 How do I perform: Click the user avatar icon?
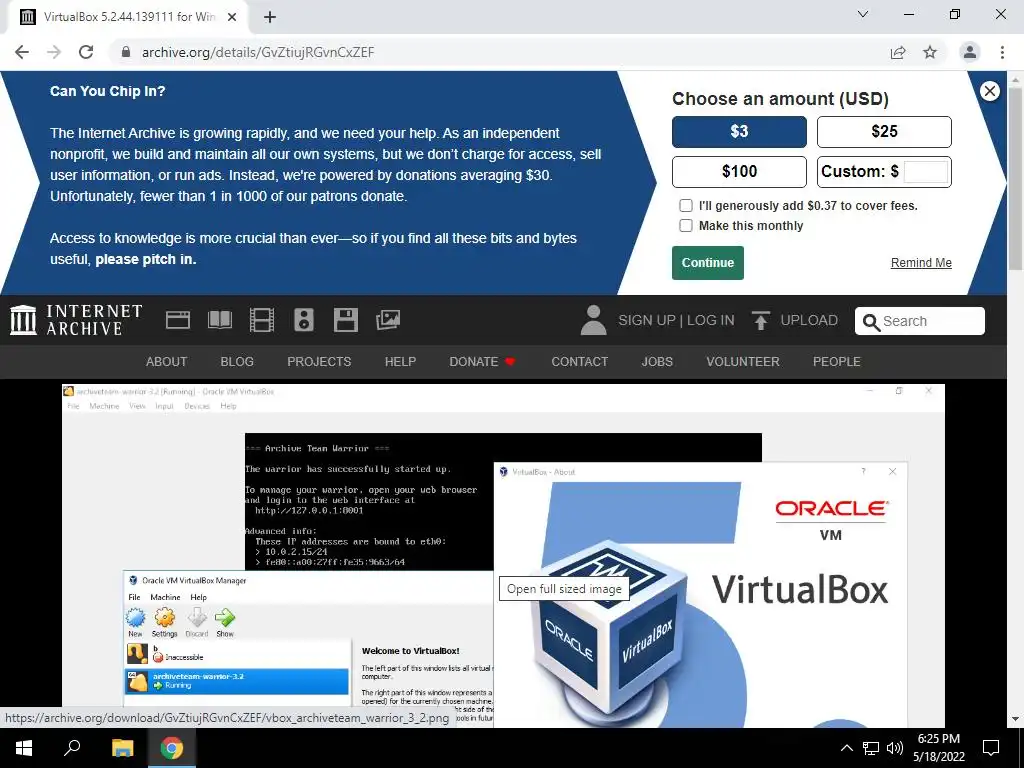click(594, 320)
